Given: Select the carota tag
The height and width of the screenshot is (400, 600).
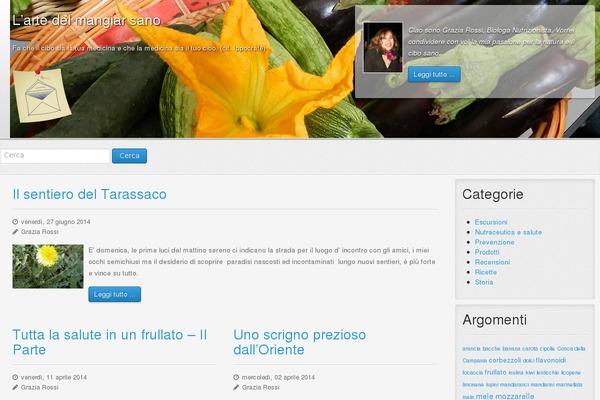Looking at the screenshot, I should point(530,349).
